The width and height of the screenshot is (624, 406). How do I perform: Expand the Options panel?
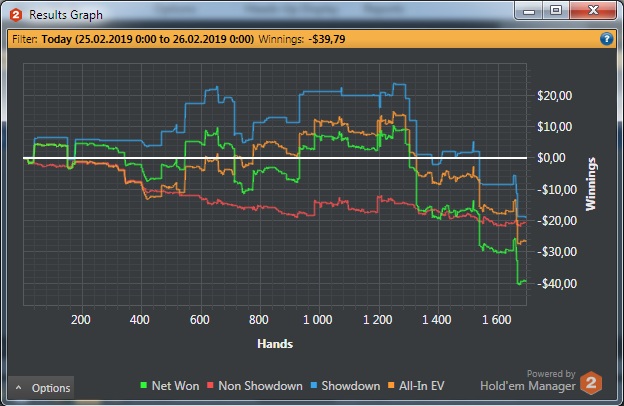(x=41, y=388)
